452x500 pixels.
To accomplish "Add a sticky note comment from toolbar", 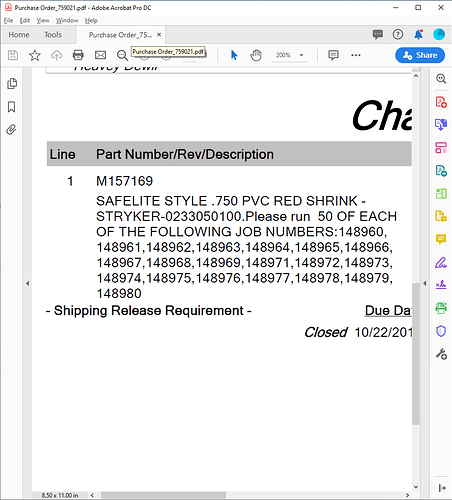I will 333,55.
